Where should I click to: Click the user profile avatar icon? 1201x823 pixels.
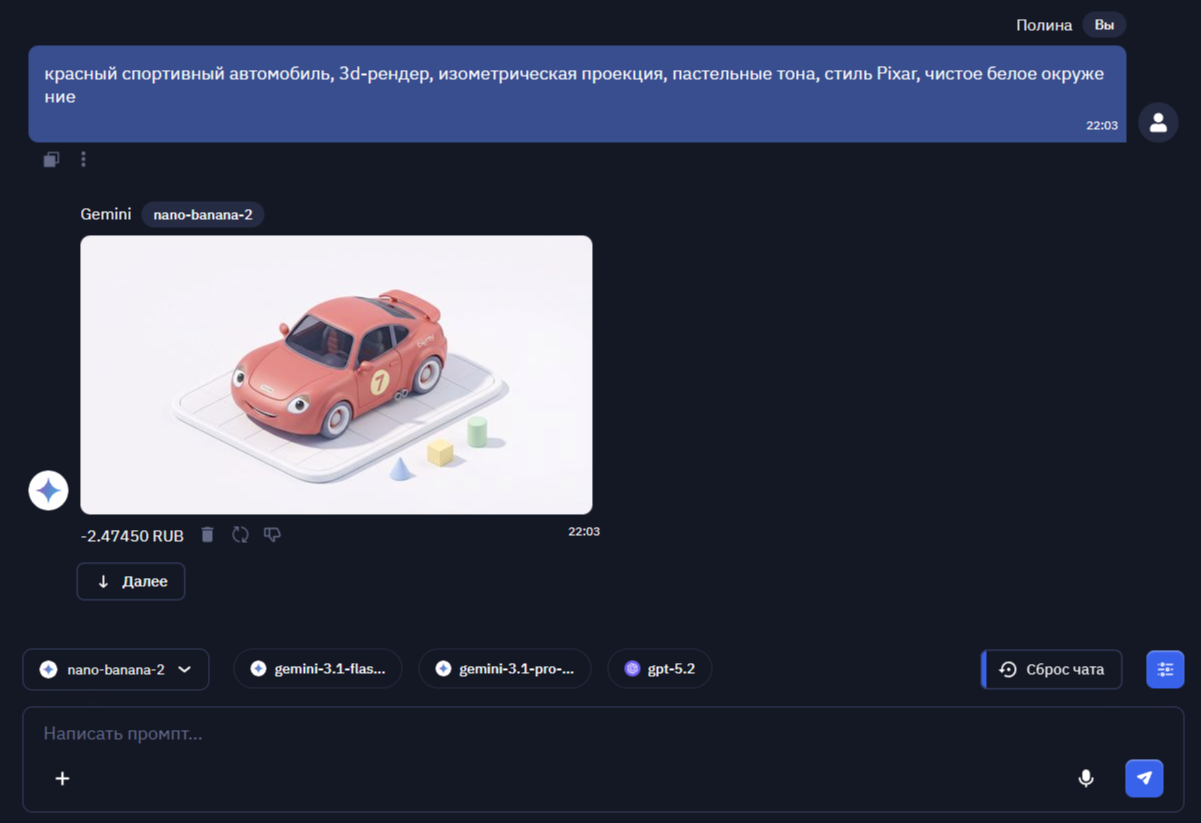click(1158, 123)
